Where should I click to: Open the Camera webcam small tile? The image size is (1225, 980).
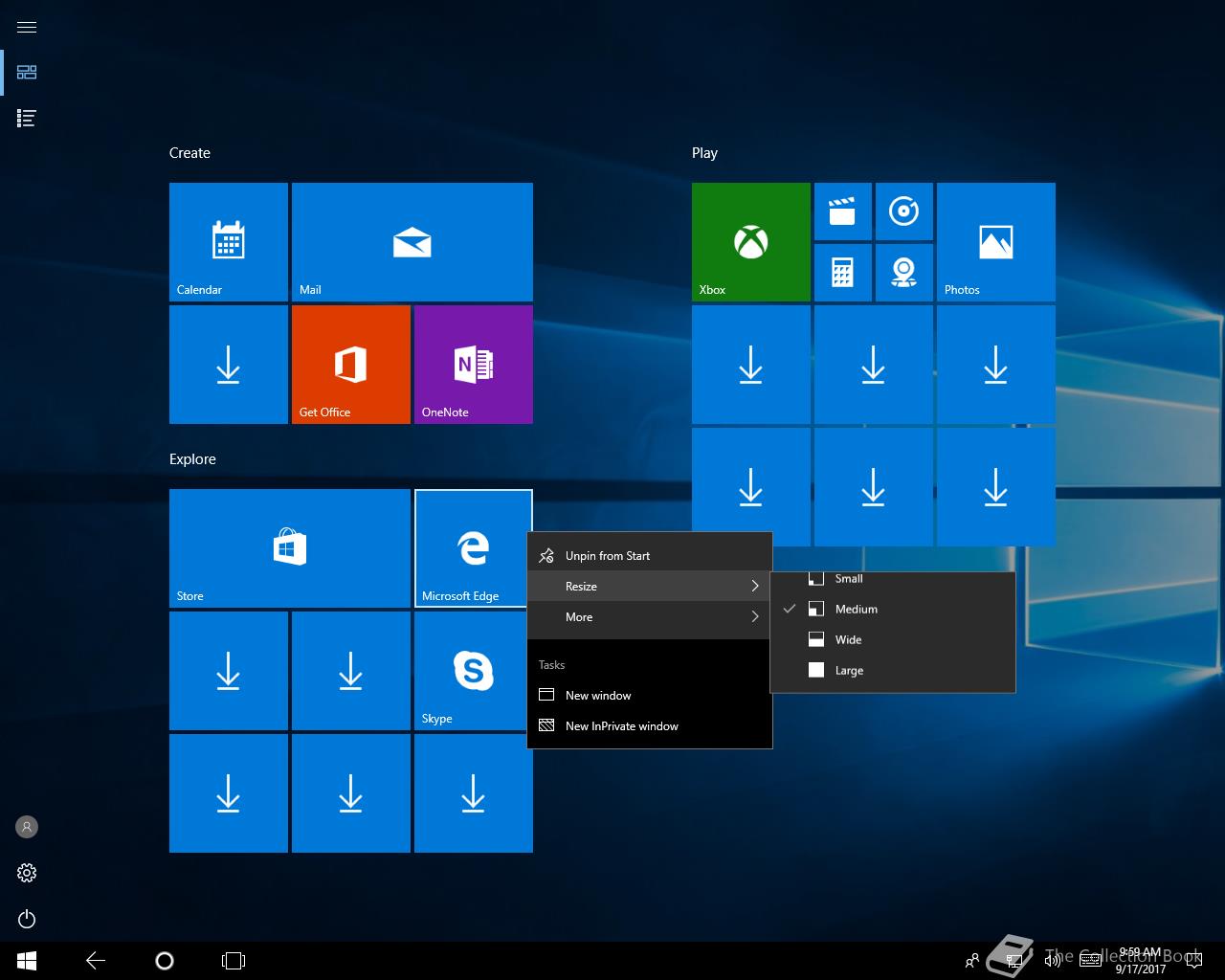click(904, 273)
